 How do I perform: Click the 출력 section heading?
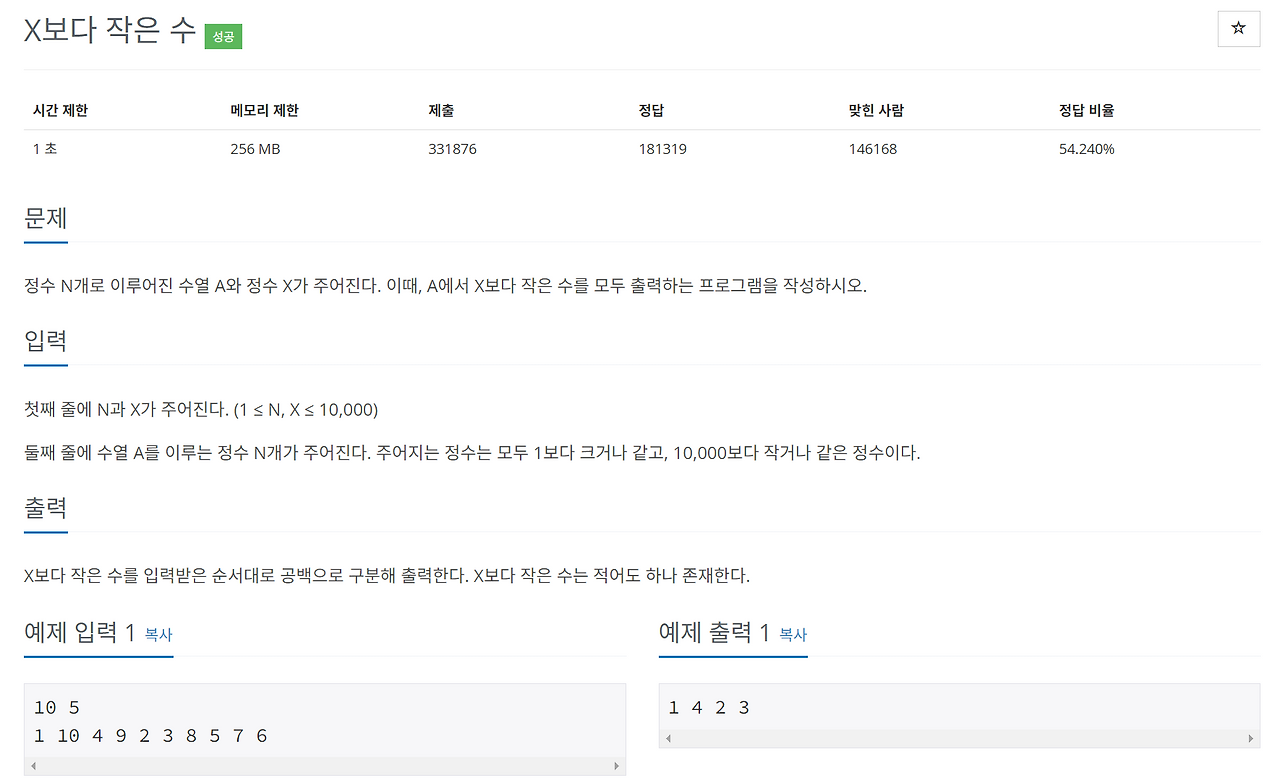44,507
